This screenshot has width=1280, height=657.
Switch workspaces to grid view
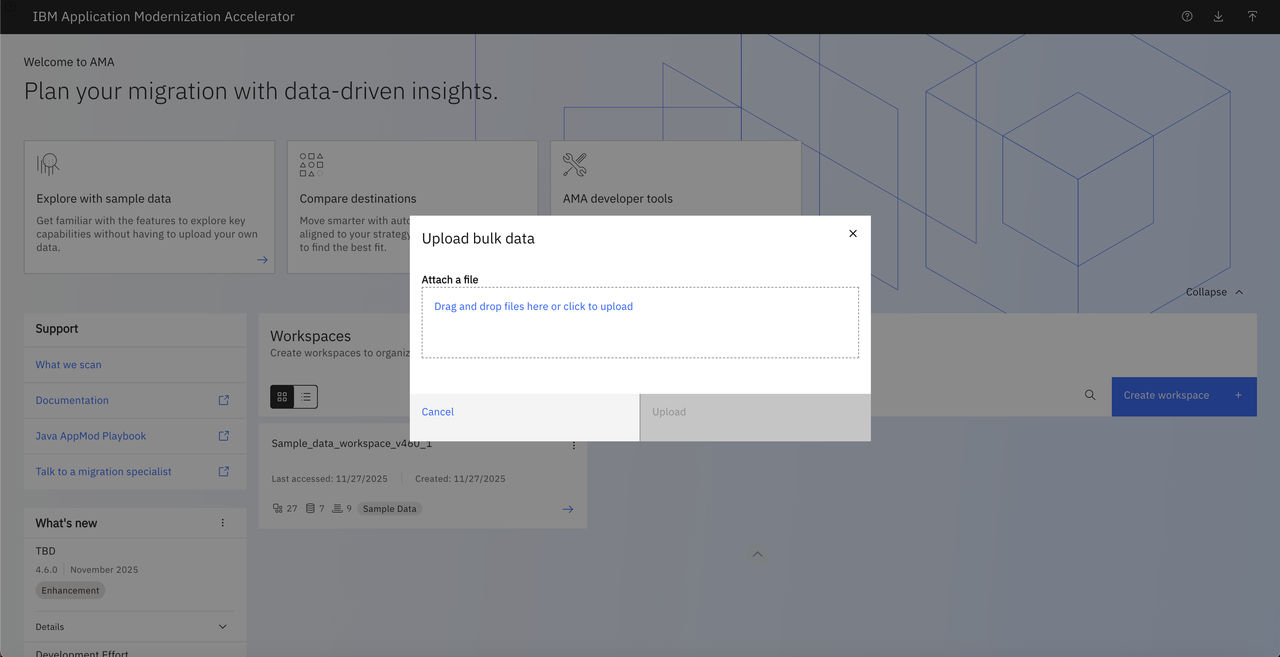[282, 397]
